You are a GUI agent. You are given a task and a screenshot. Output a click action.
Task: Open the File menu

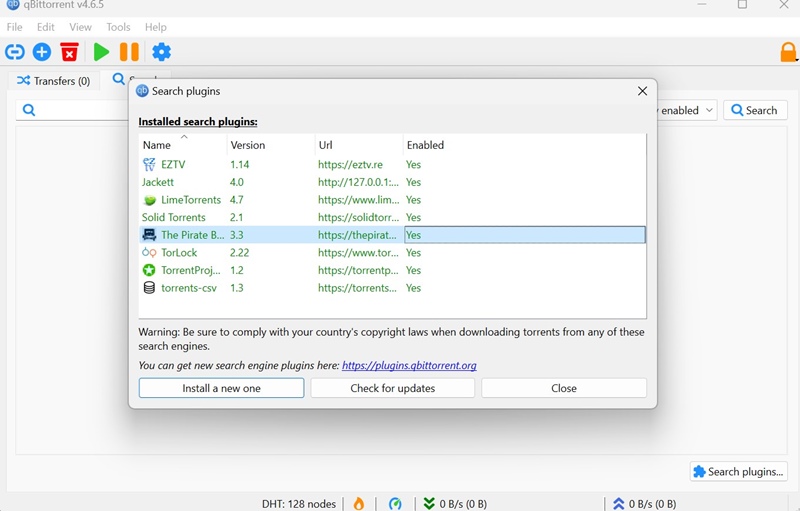tap(14, 27)
